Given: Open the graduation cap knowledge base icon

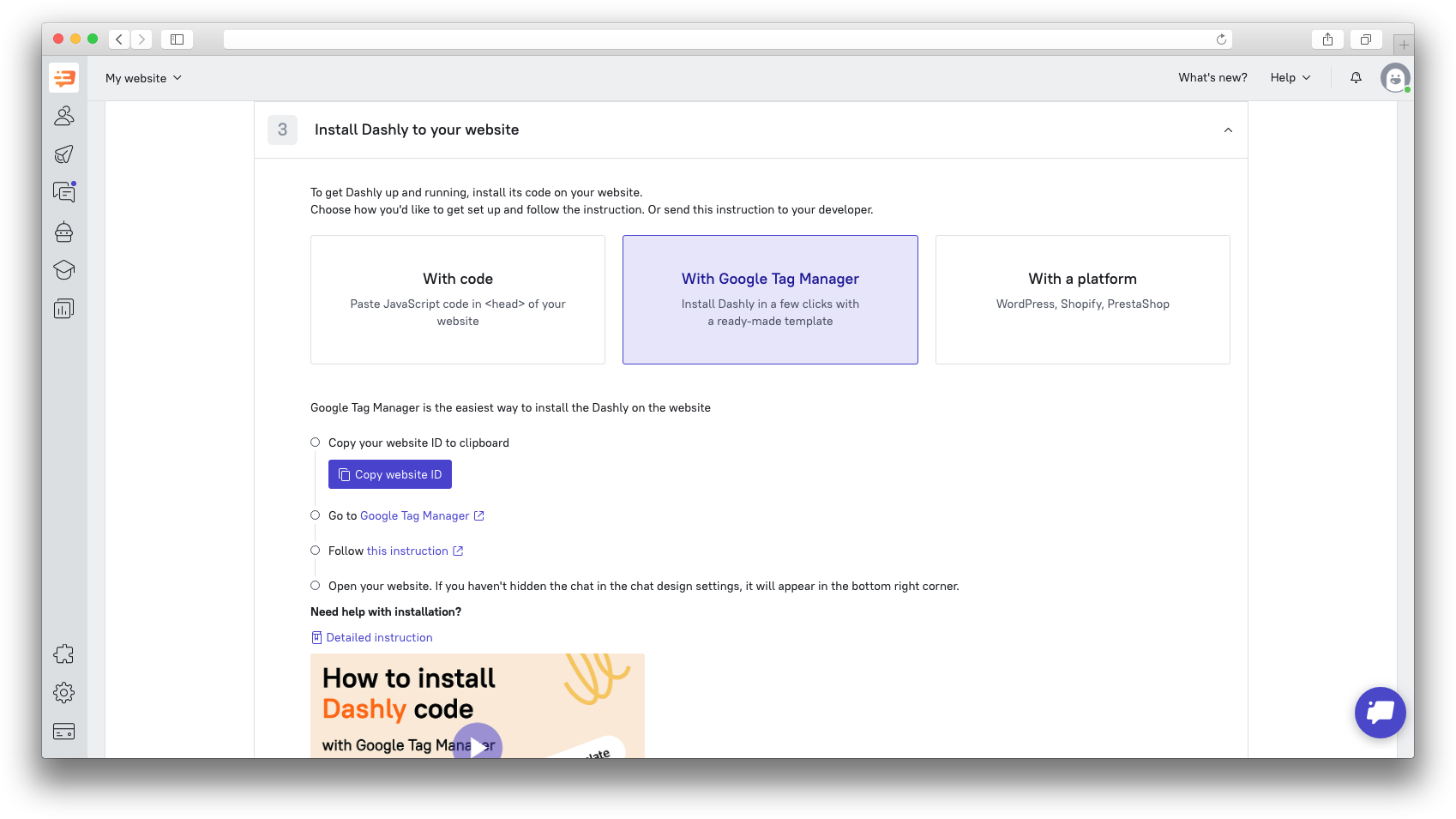Looking at the screenshot, I should [x=64, y=270].
